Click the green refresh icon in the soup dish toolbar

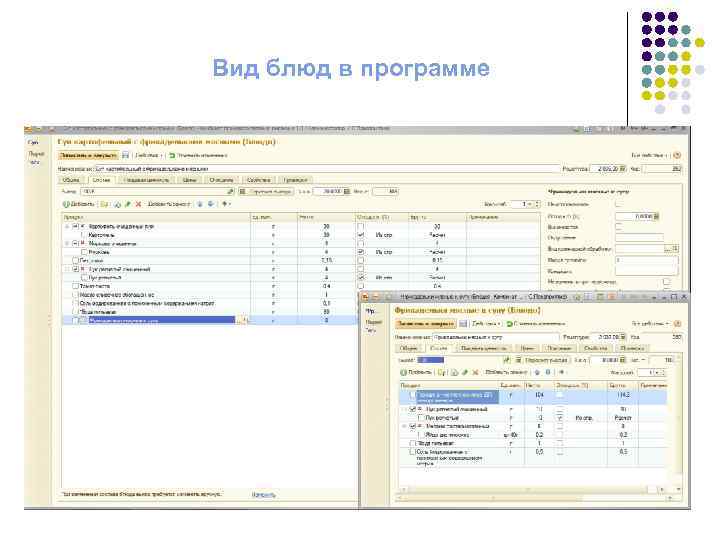pos(172,156)
